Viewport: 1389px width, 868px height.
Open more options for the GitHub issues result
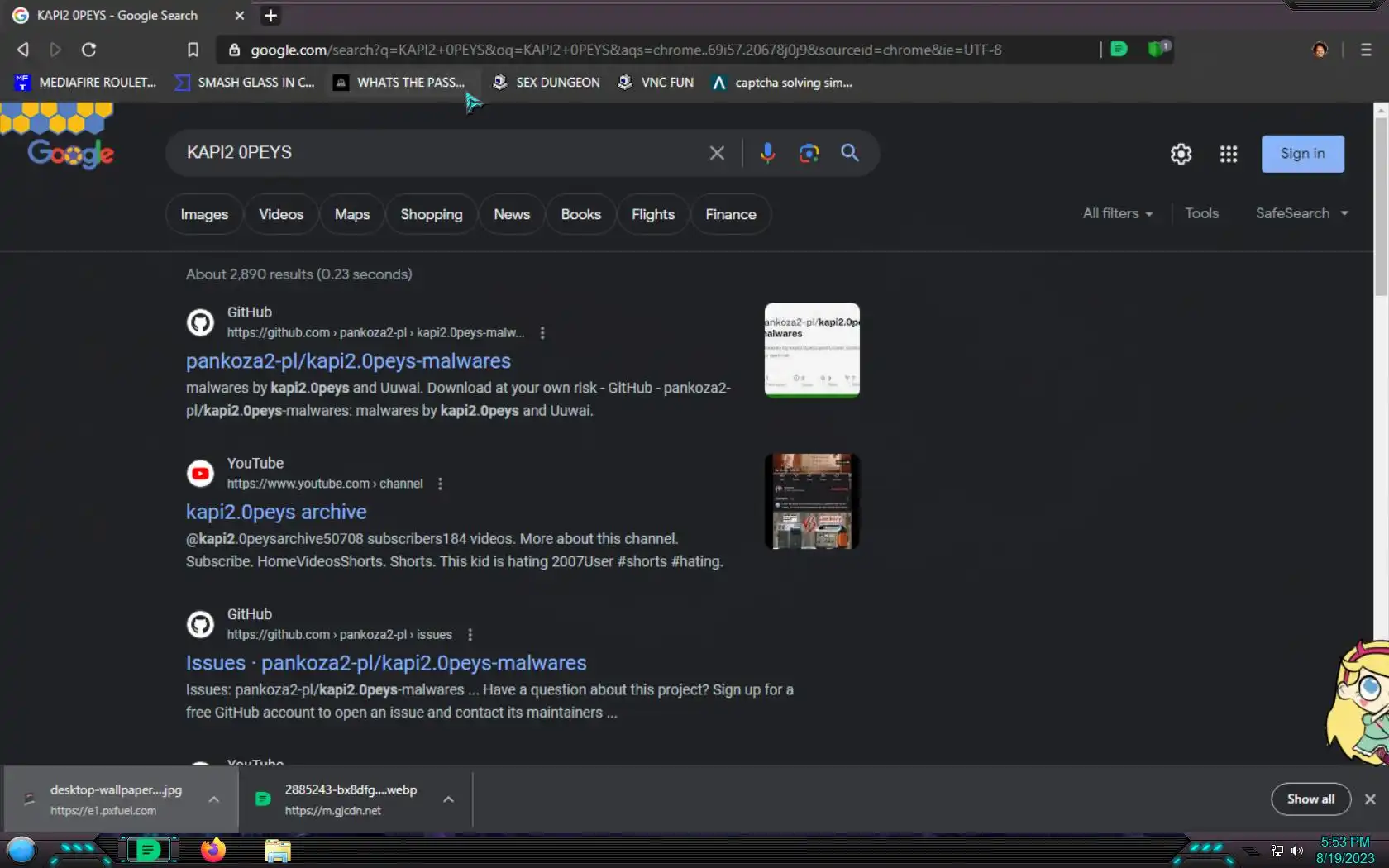[470, 635]
